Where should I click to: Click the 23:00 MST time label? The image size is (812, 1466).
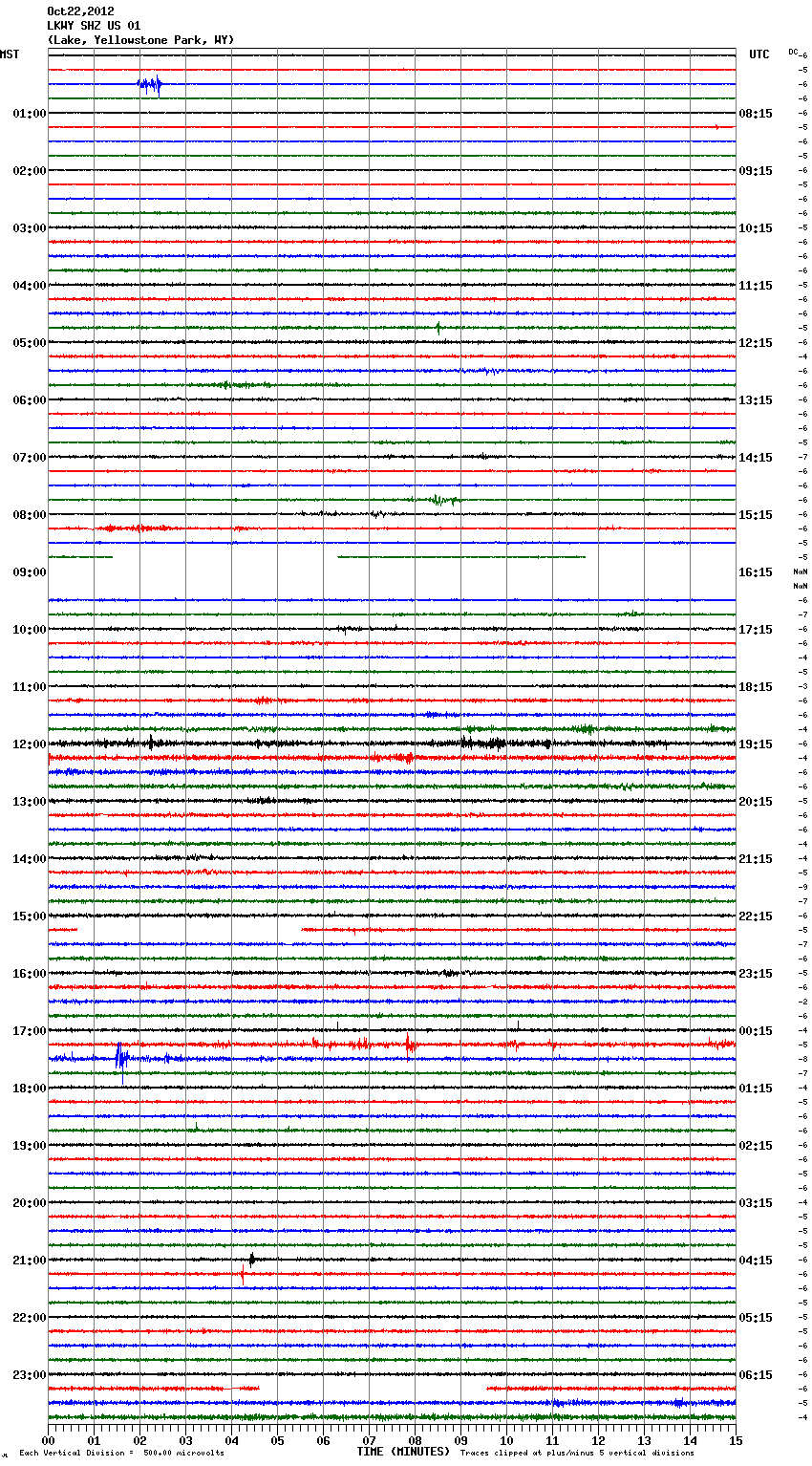pos(30,1375)
